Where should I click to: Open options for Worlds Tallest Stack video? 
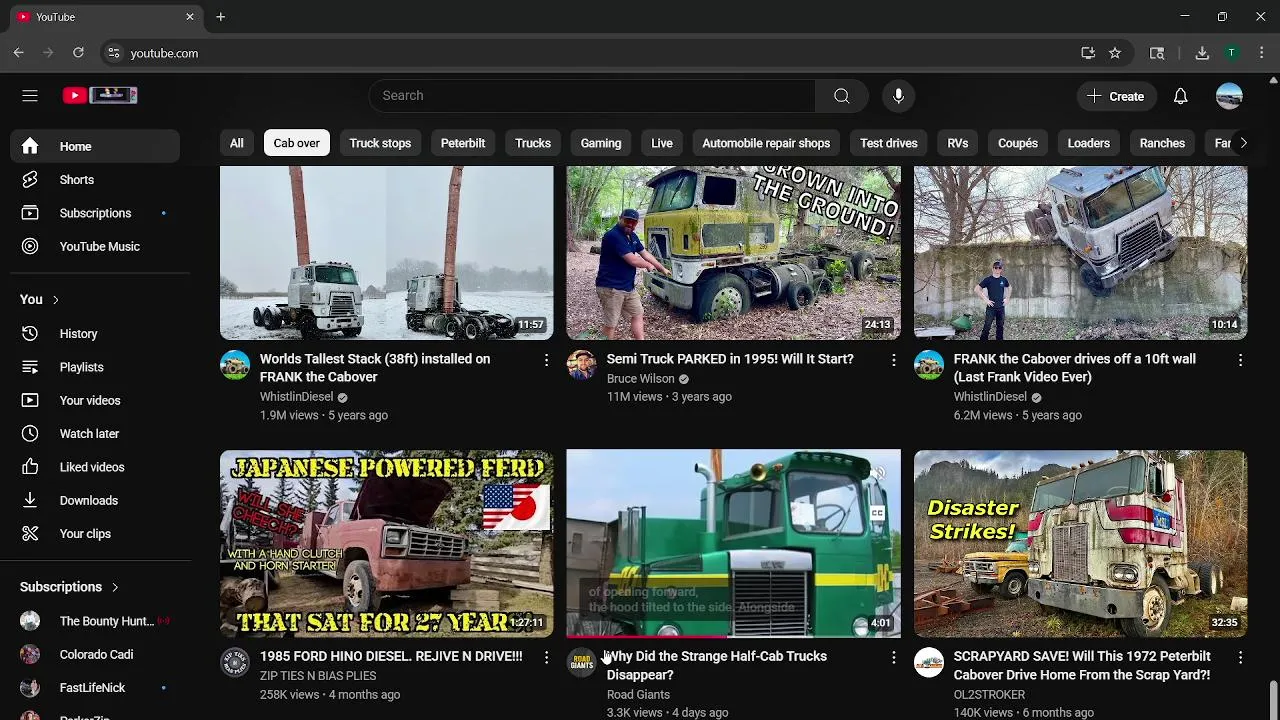click(546, 360)
